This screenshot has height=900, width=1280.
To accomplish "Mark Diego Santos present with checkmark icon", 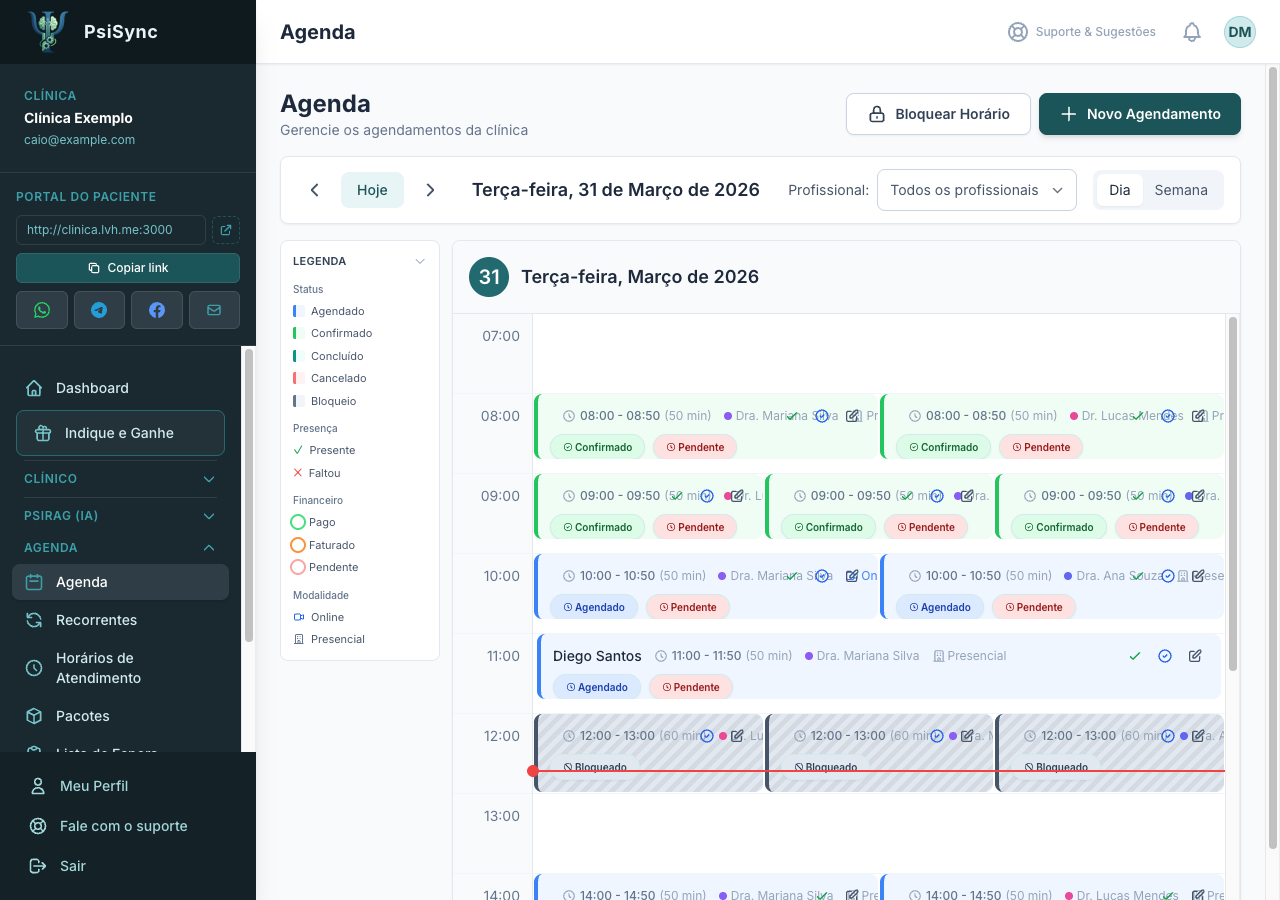I will pyautogui.click(x=1135, y=656).
